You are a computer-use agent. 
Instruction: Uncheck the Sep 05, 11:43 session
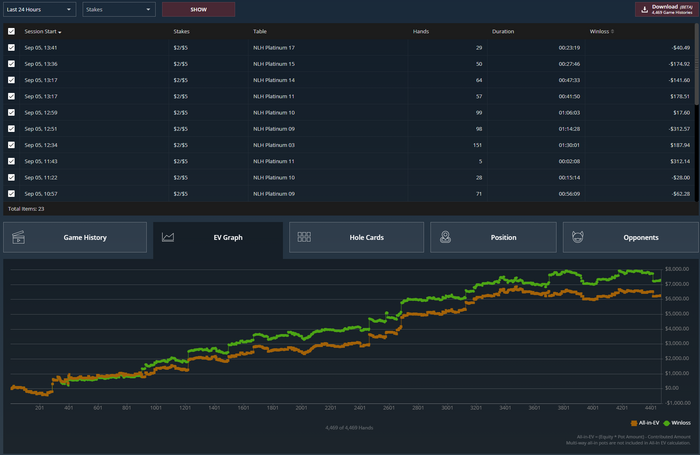pyautogui.click(x=12, y=161)
